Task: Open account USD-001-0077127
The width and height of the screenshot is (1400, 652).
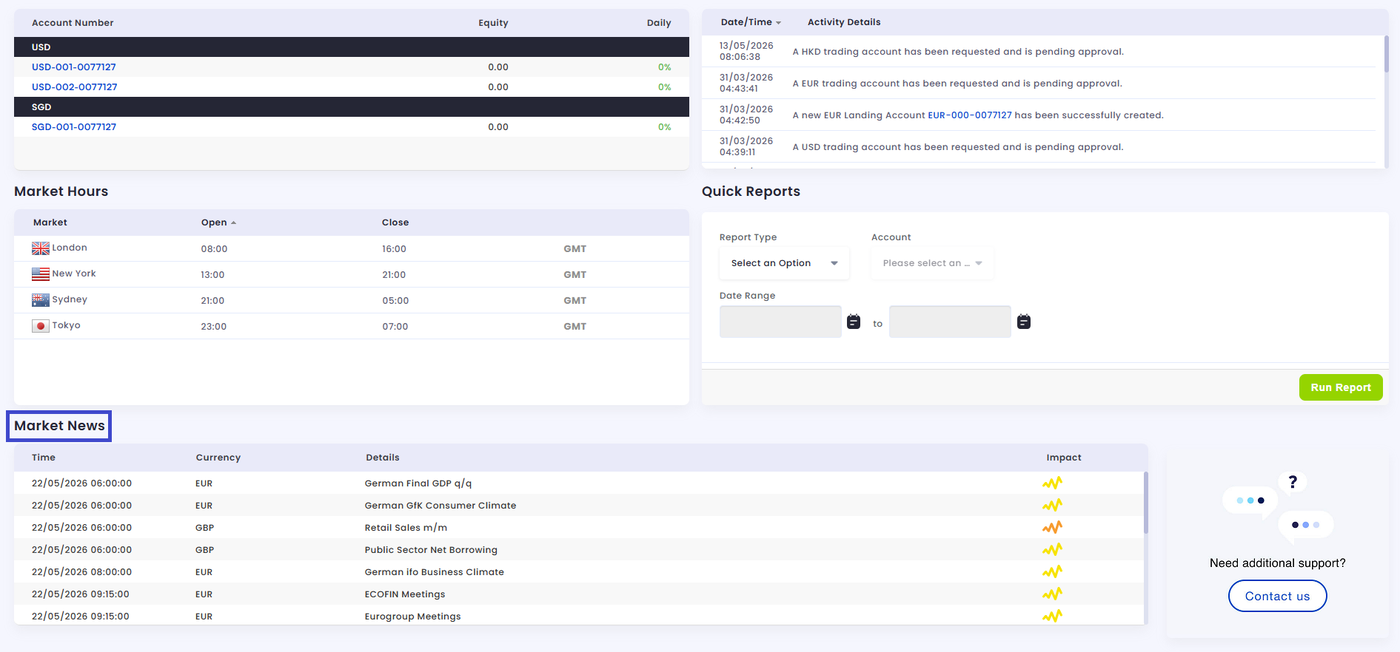Action: [74, 67]
